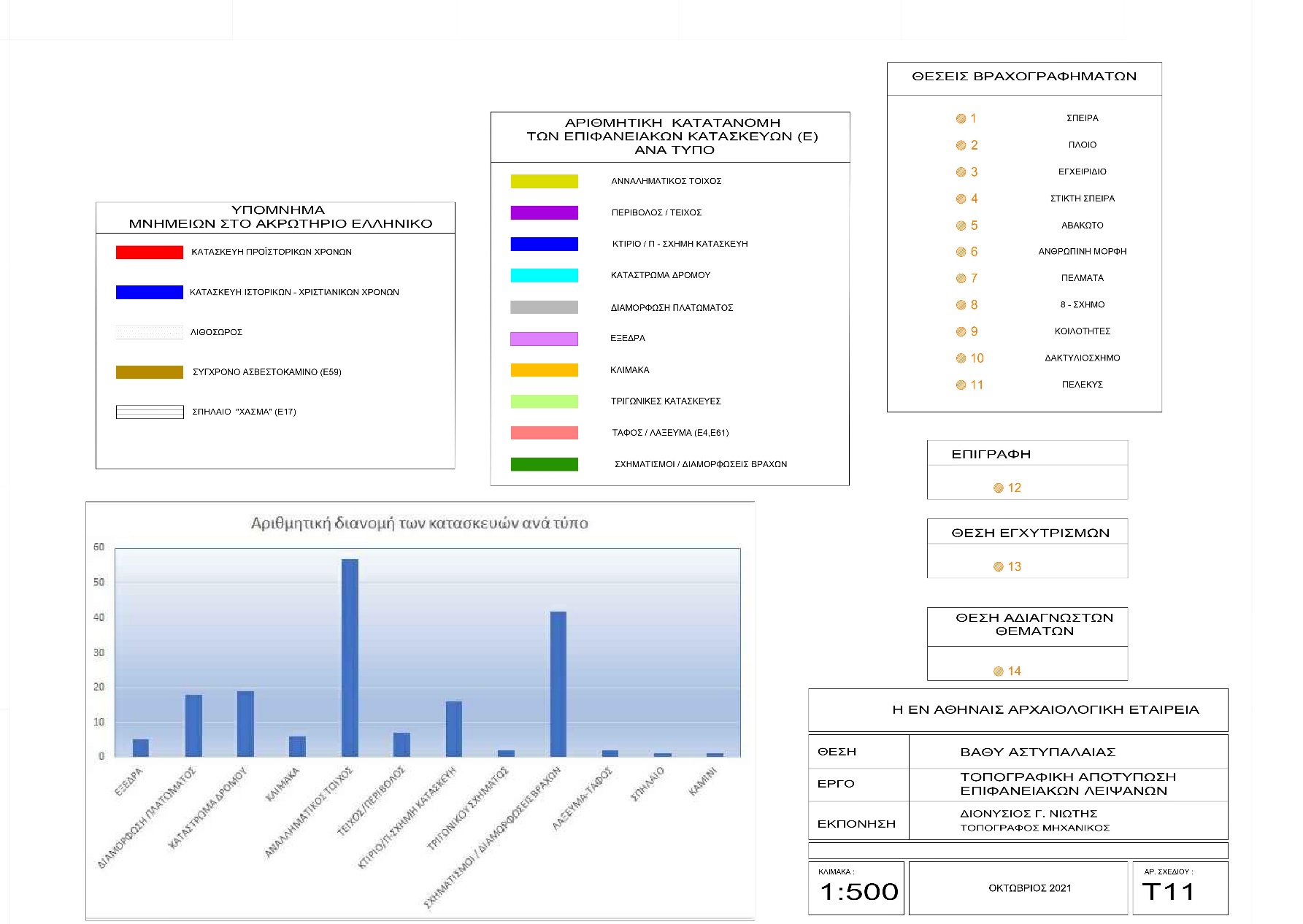Click the ΕΠΙΓΡΑΦΗ box heading

(x=991, y=454)
